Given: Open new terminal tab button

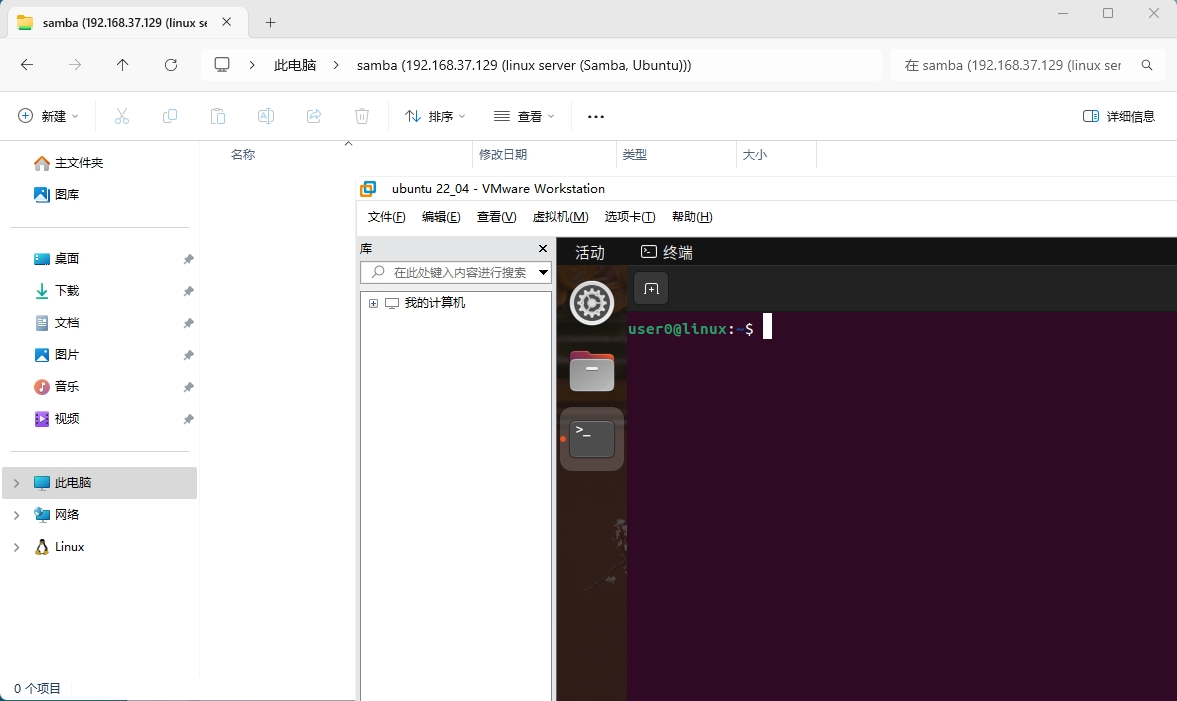Looking at the screenshot, I should click(651, 289).
